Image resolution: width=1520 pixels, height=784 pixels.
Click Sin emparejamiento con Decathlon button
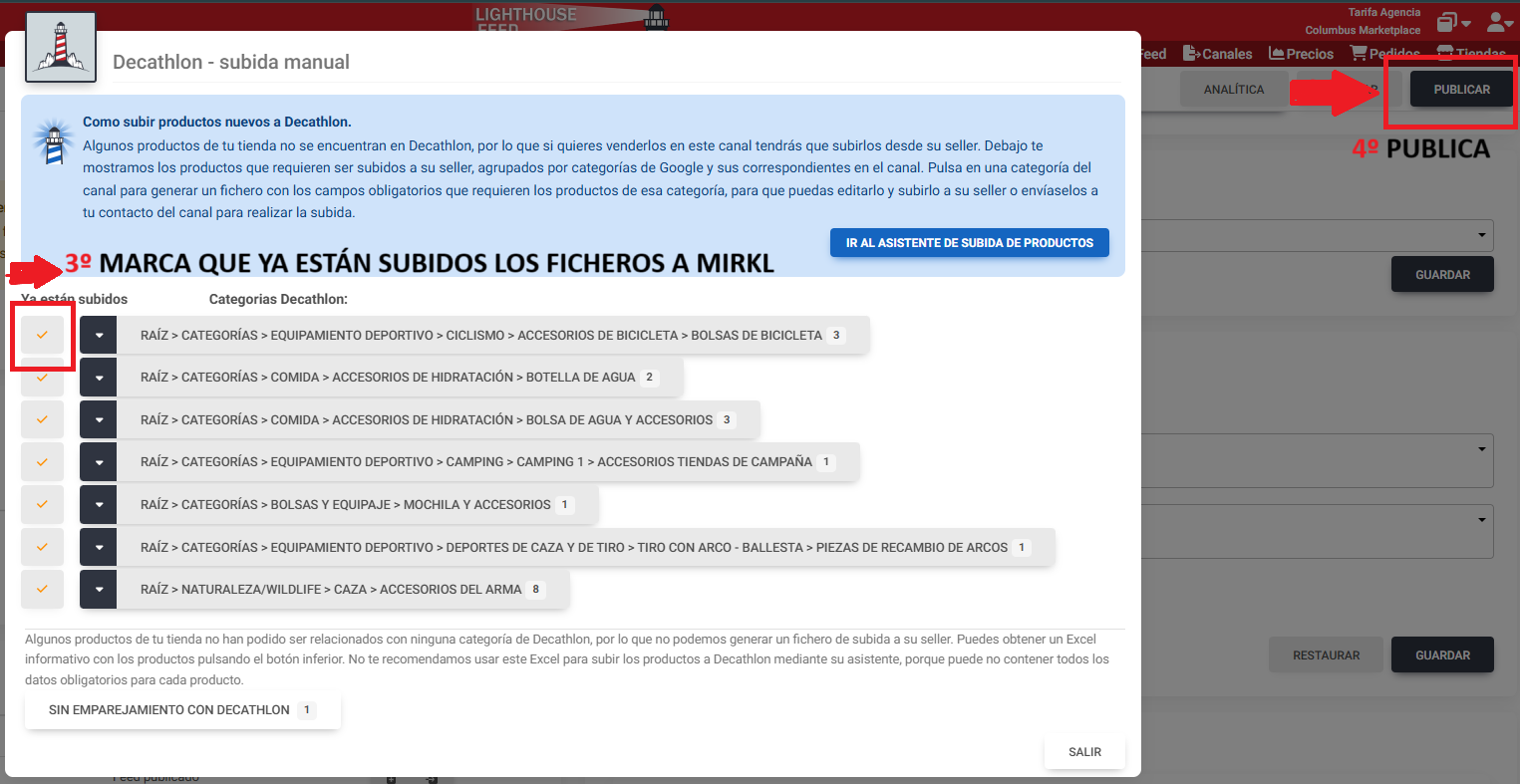(x=182, y=710)
